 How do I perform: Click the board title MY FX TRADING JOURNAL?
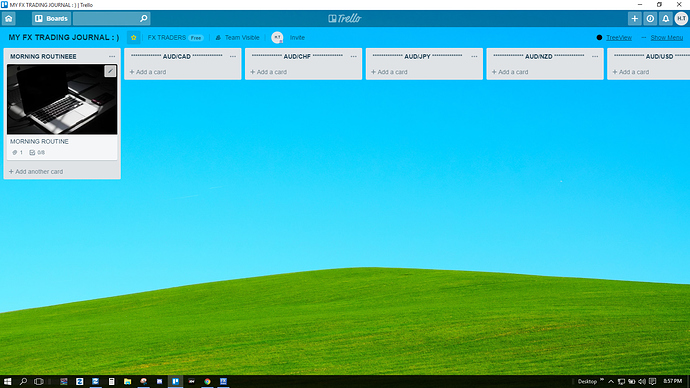[x=64, y=37]
